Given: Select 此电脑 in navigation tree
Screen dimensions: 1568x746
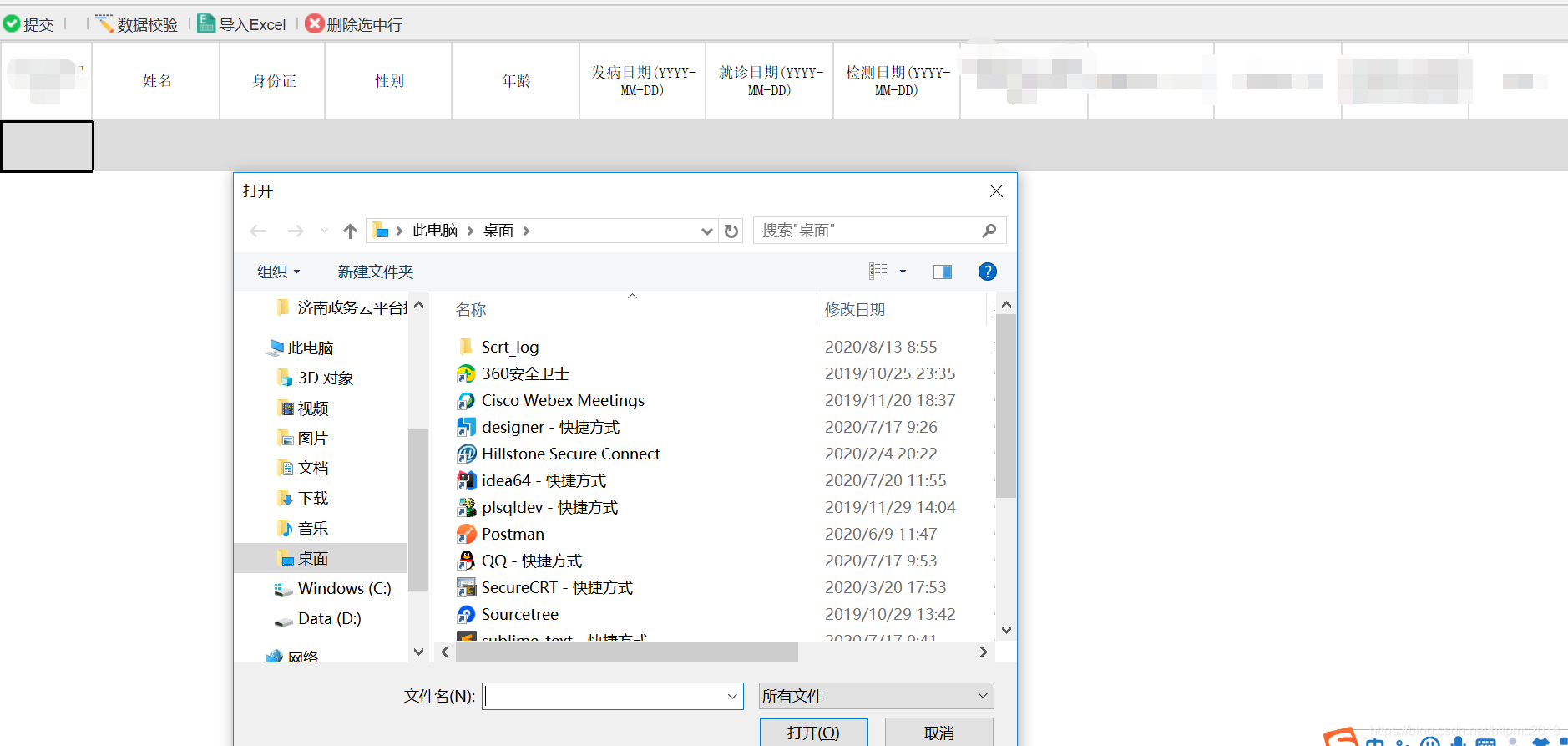Looking at the screenshot, I should [301, 348].
